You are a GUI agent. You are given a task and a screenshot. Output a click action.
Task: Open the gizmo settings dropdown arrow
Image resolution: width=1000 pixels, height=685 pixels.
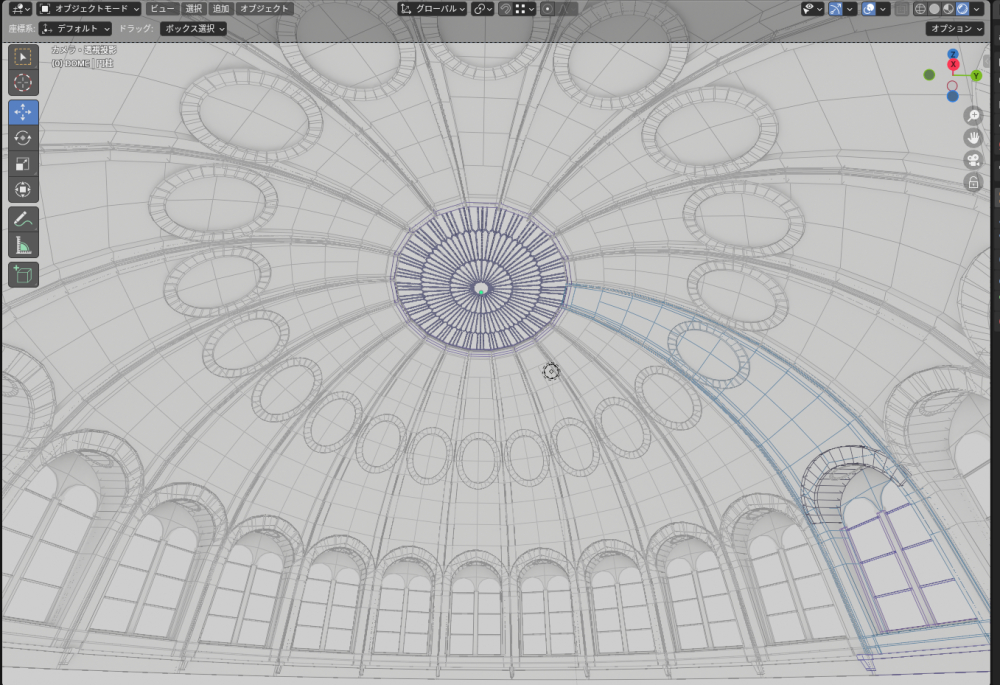click(849, 9)
